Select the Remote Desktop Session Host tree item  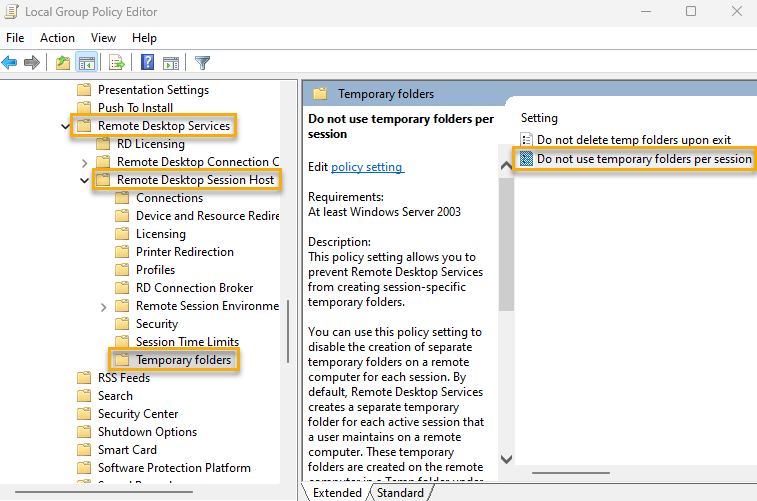point(195,180)
